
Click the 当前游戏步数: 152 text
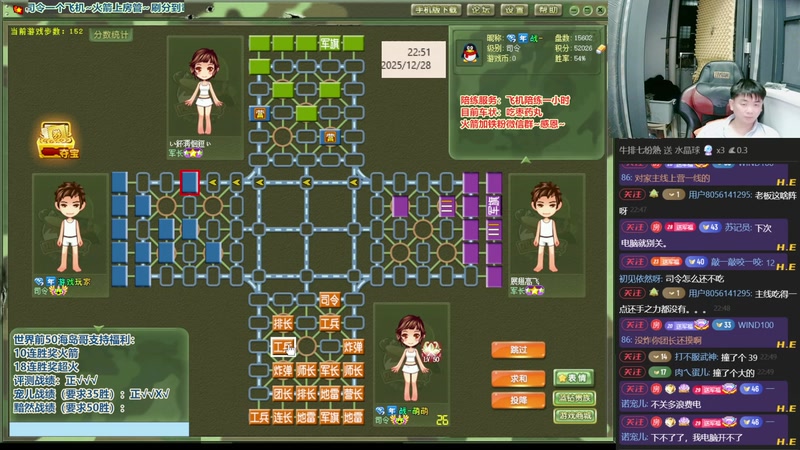47,32
